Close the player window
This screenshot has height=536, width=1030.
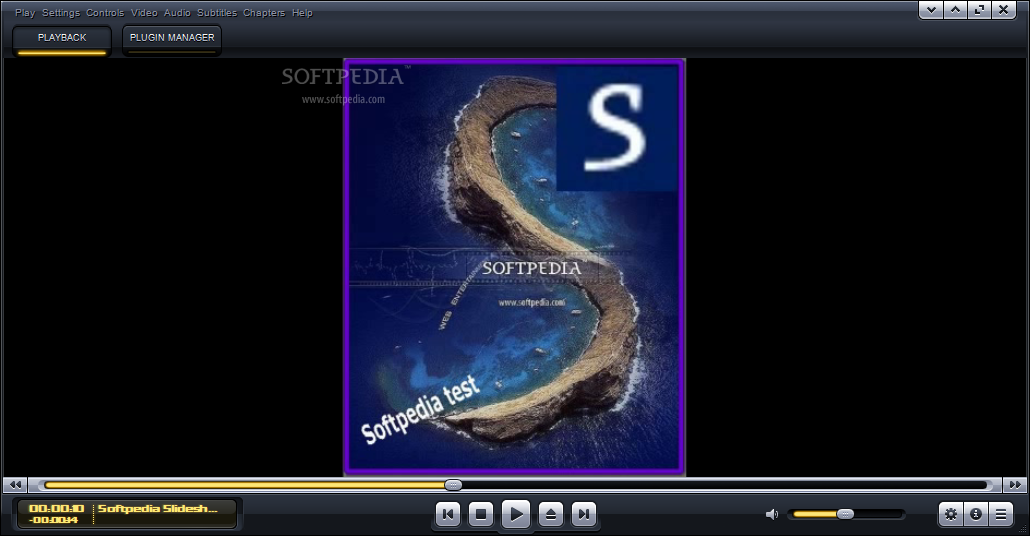click(x=1004, y=10)
